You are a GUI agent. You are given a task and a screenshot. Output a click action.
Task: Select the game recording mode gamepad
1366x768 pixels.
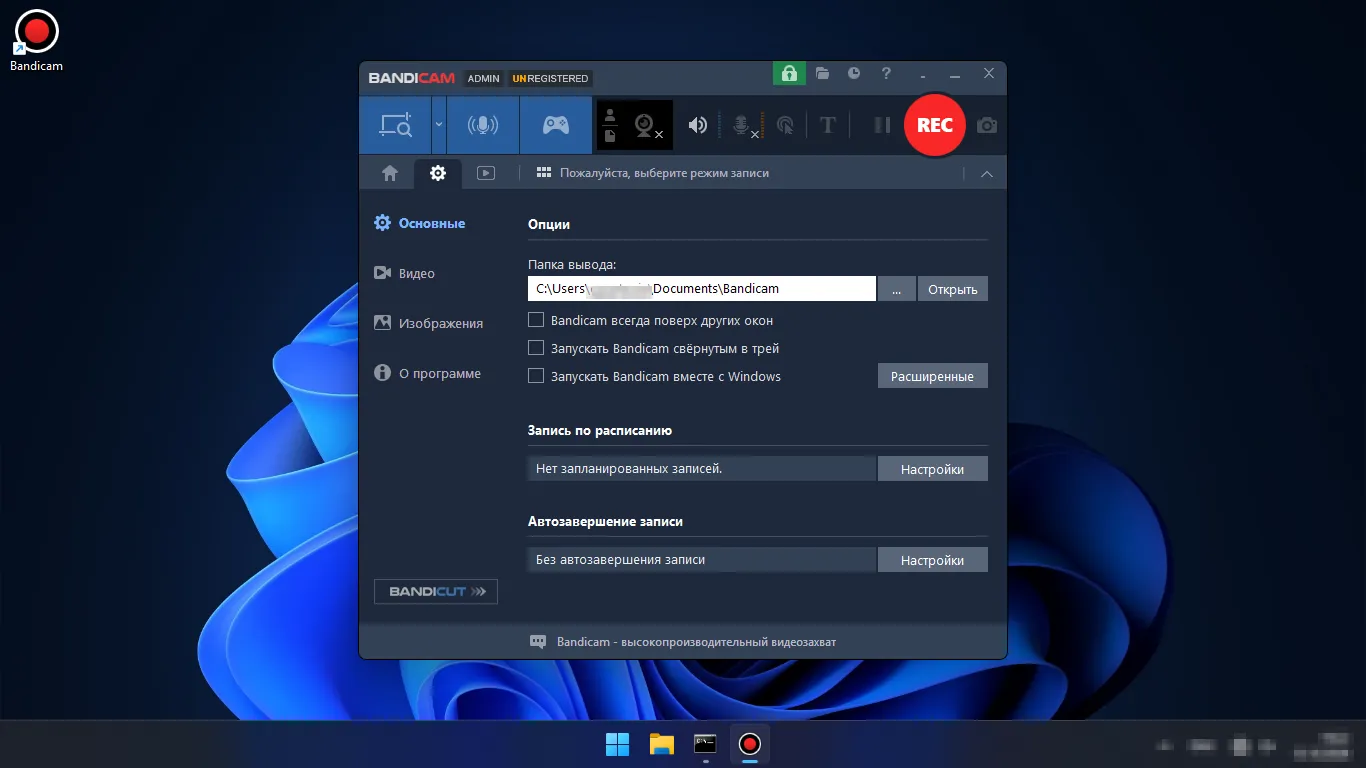click(556, 125)
